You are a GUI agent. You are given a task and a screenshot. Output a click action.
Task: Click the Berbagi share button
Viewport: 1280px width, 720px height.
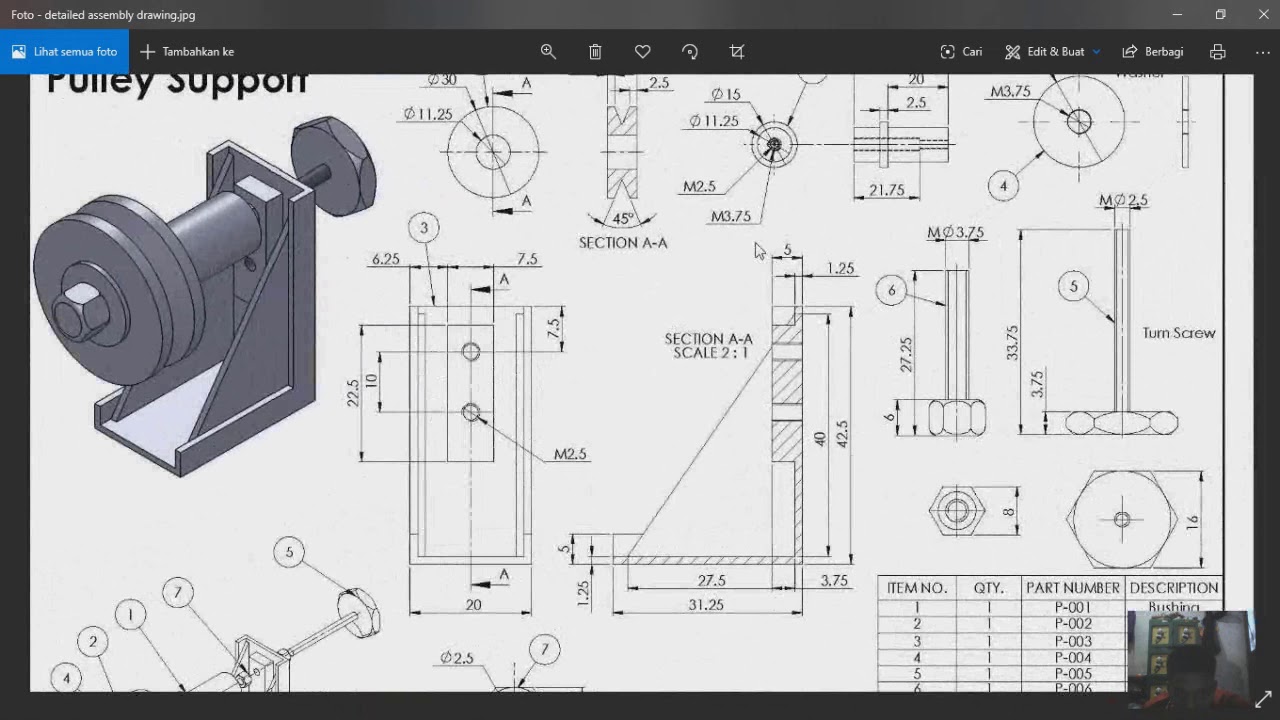1153,51
